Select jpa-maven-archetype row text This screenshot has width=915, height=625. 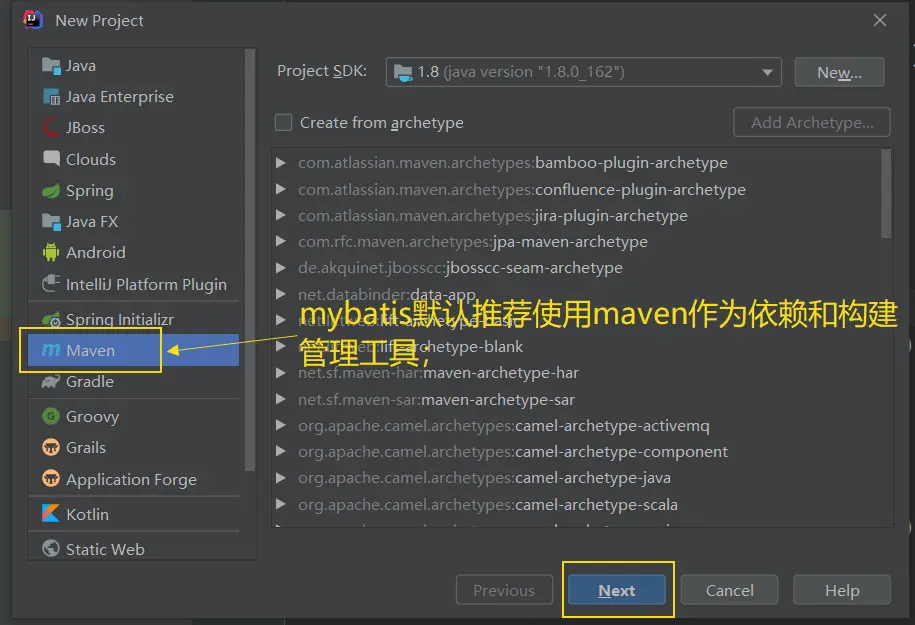pyautogui.click(x=473, y=241)
